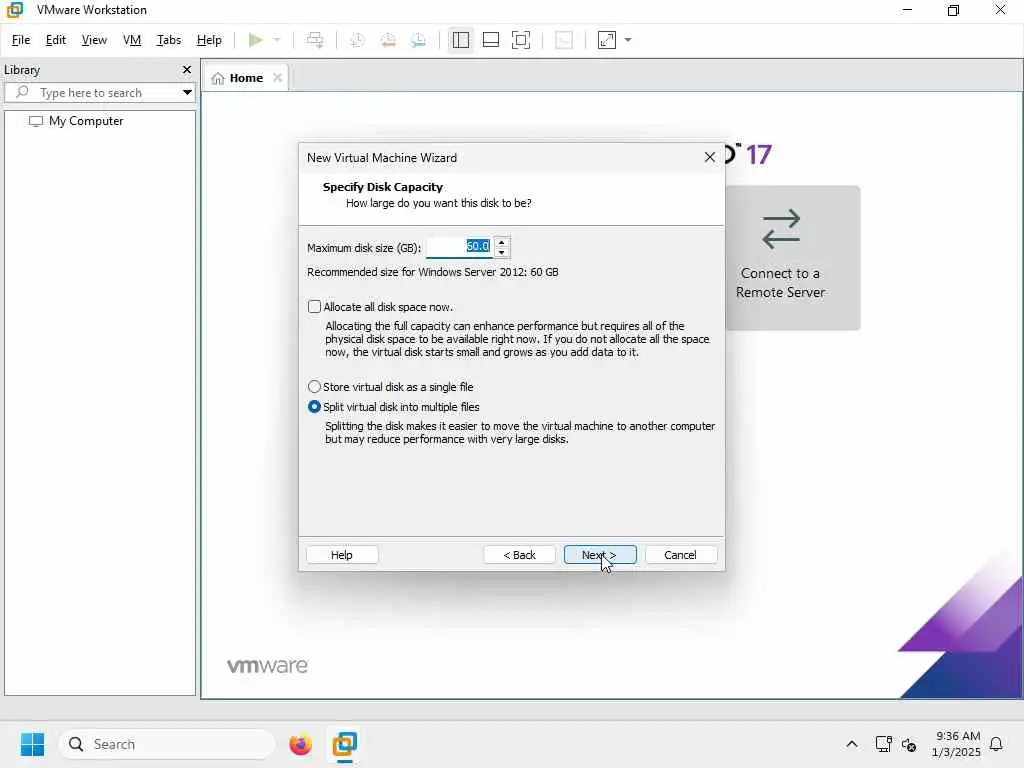Open the notifications bell icon

click(997, 744)
